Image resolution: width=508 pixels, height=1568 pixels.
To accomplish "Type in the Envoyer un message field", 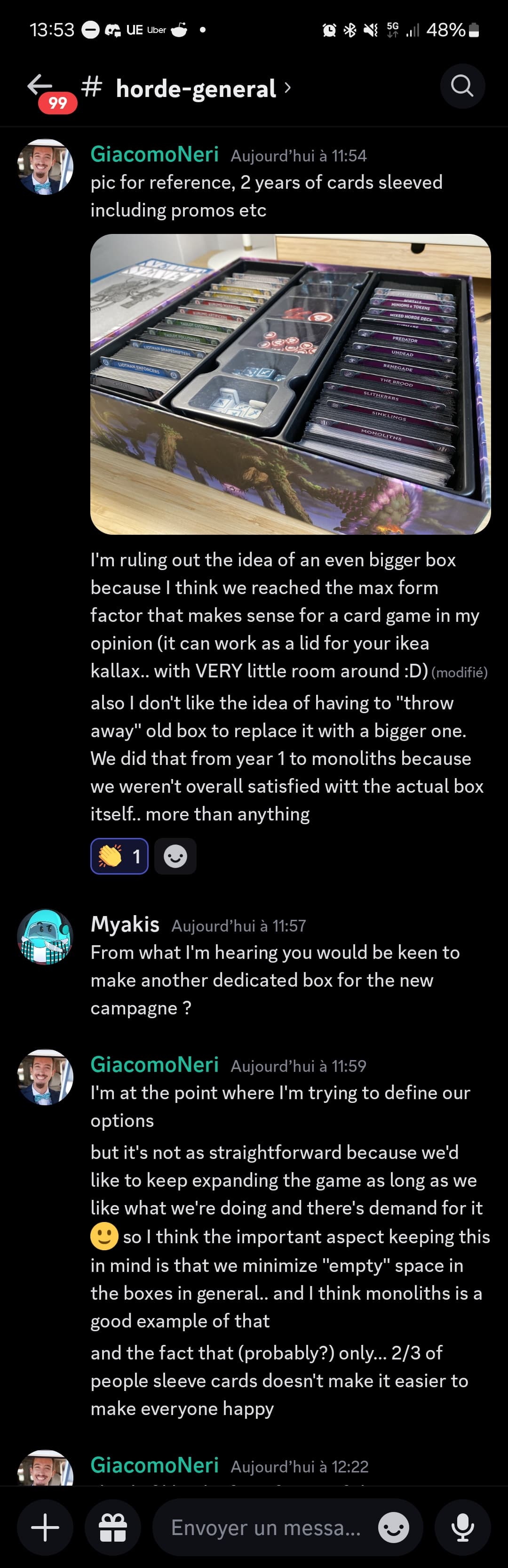I will [266, 1527].
